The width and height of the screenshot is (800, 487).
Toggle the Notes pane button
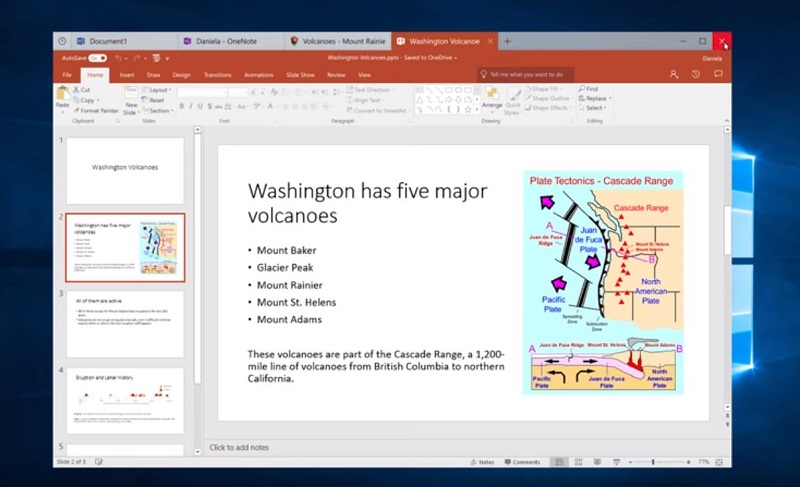tap(483, 462)
